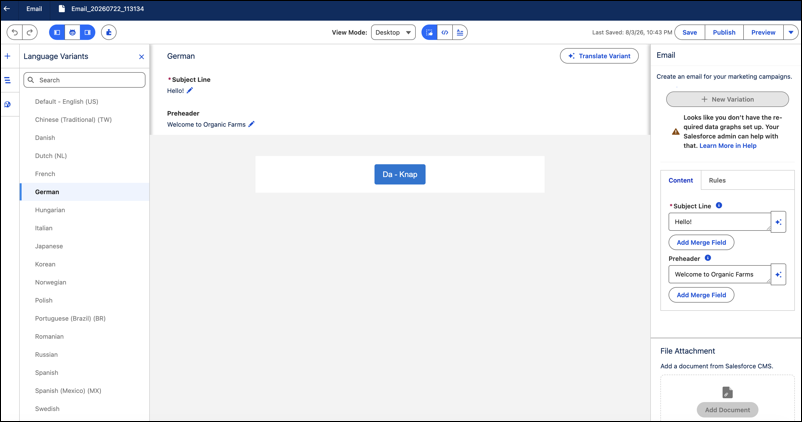The width and height of the screenshot is (802, 422).
Task: Select the Korean variant
Action: [84, 264]
